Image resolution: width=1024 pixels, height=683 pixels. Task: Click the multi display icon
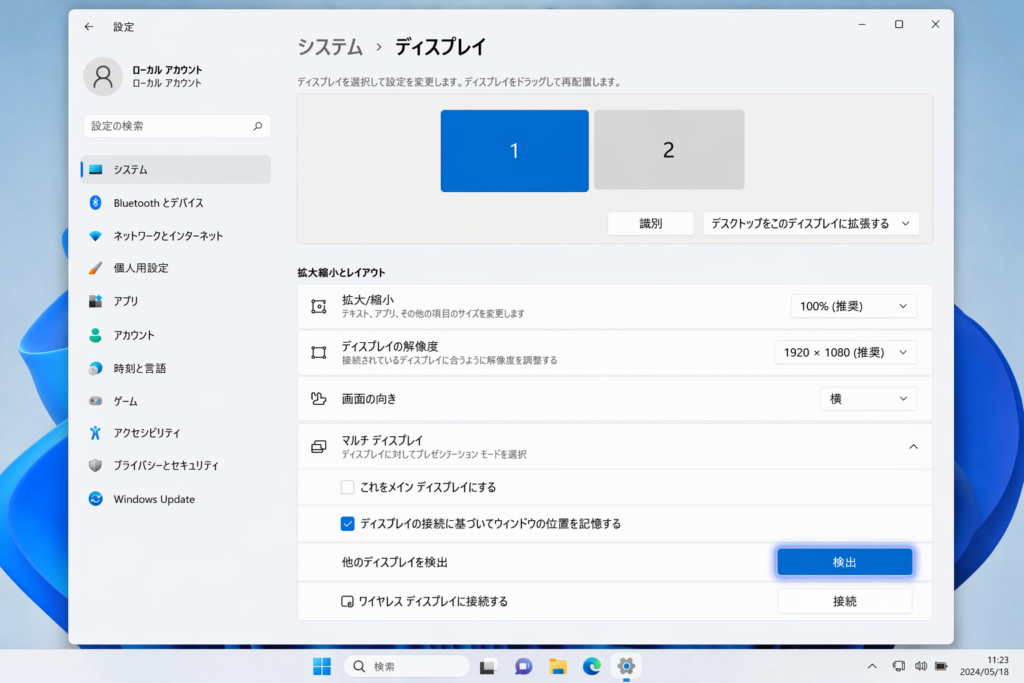(319, 447)
